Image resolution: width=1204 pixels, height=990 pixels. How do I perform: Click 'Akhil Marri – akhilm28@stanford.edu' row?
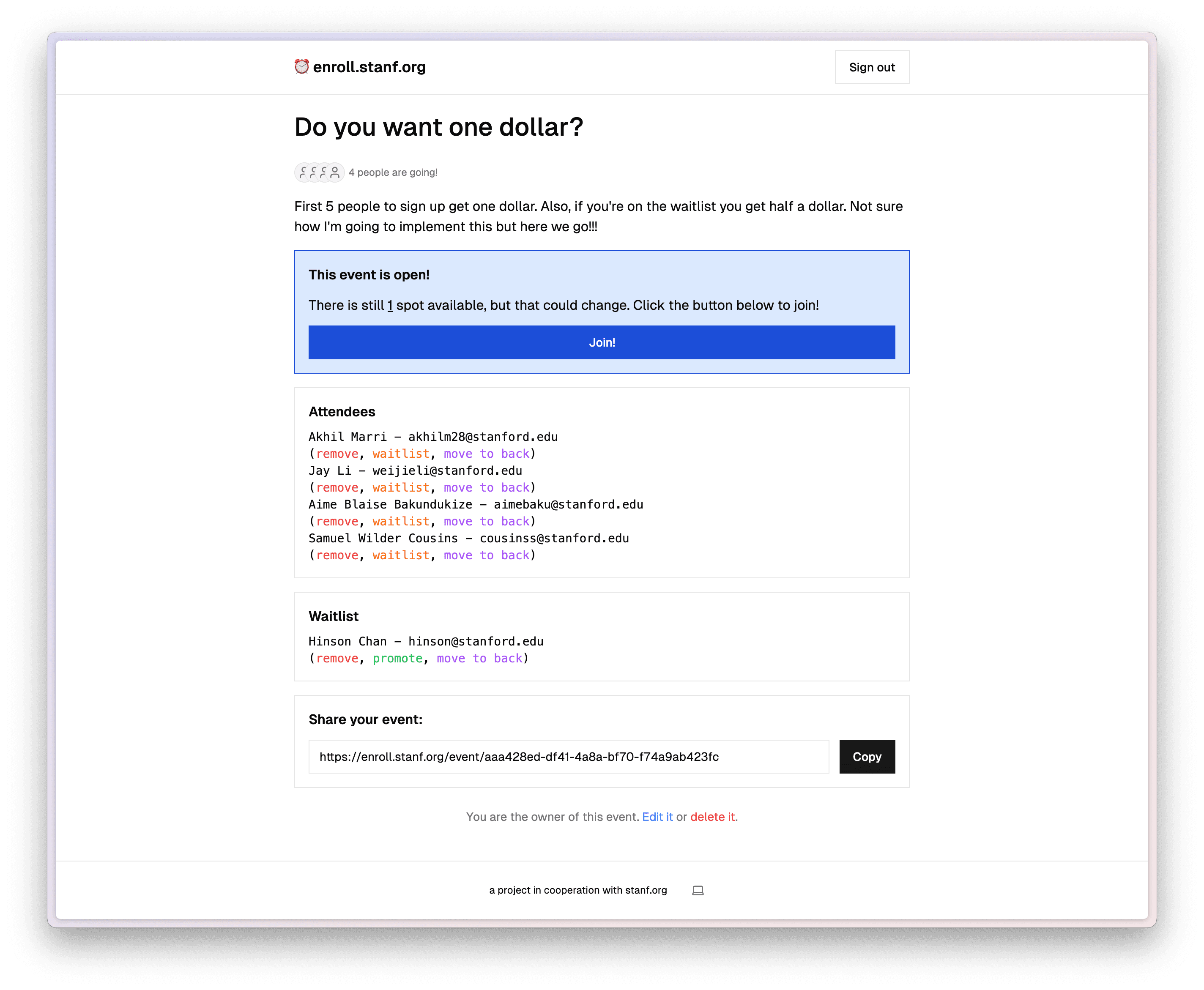[433, 437]
